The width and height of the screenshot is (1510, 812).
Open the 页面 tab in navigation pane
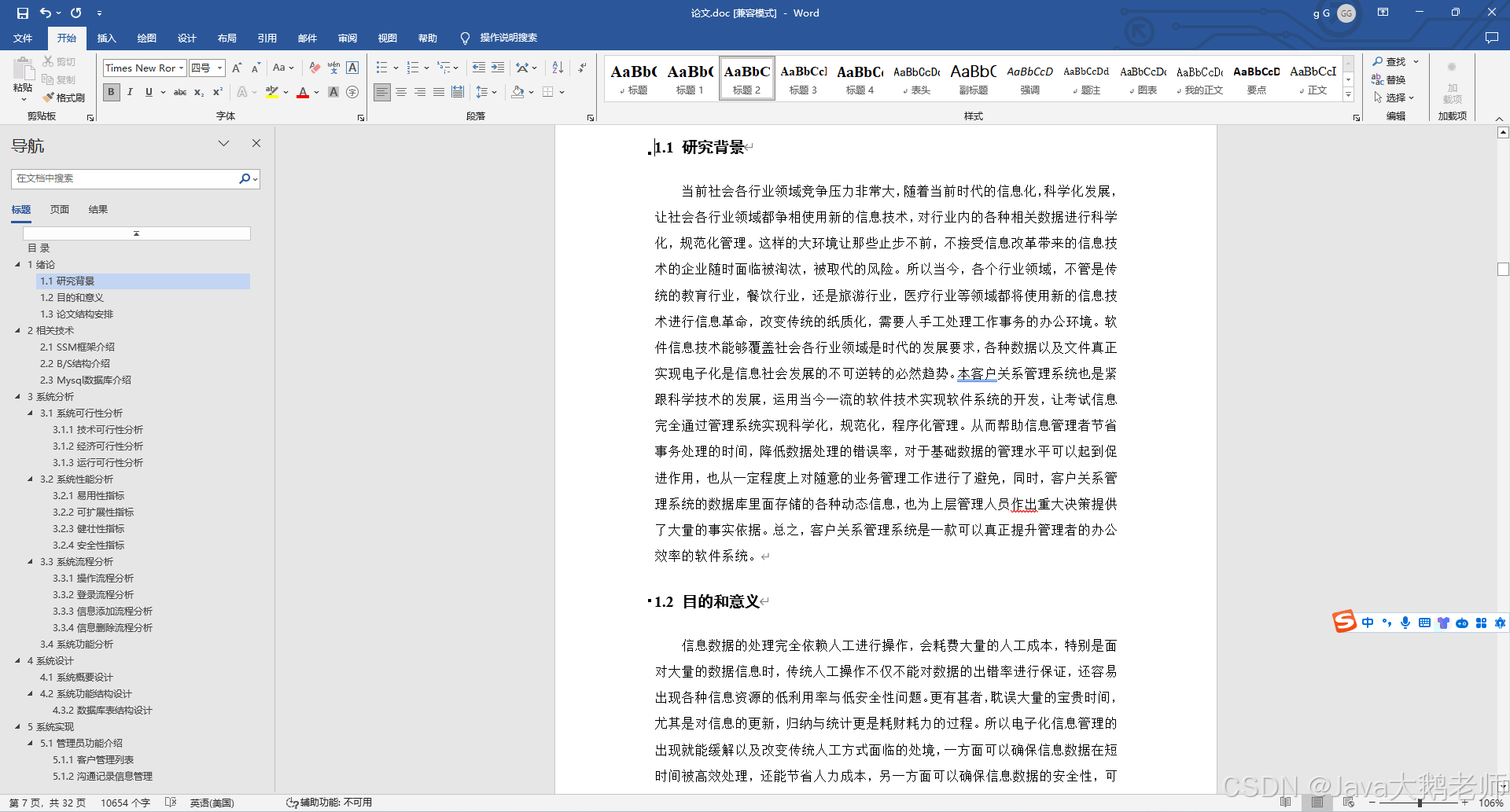[60, 209]
